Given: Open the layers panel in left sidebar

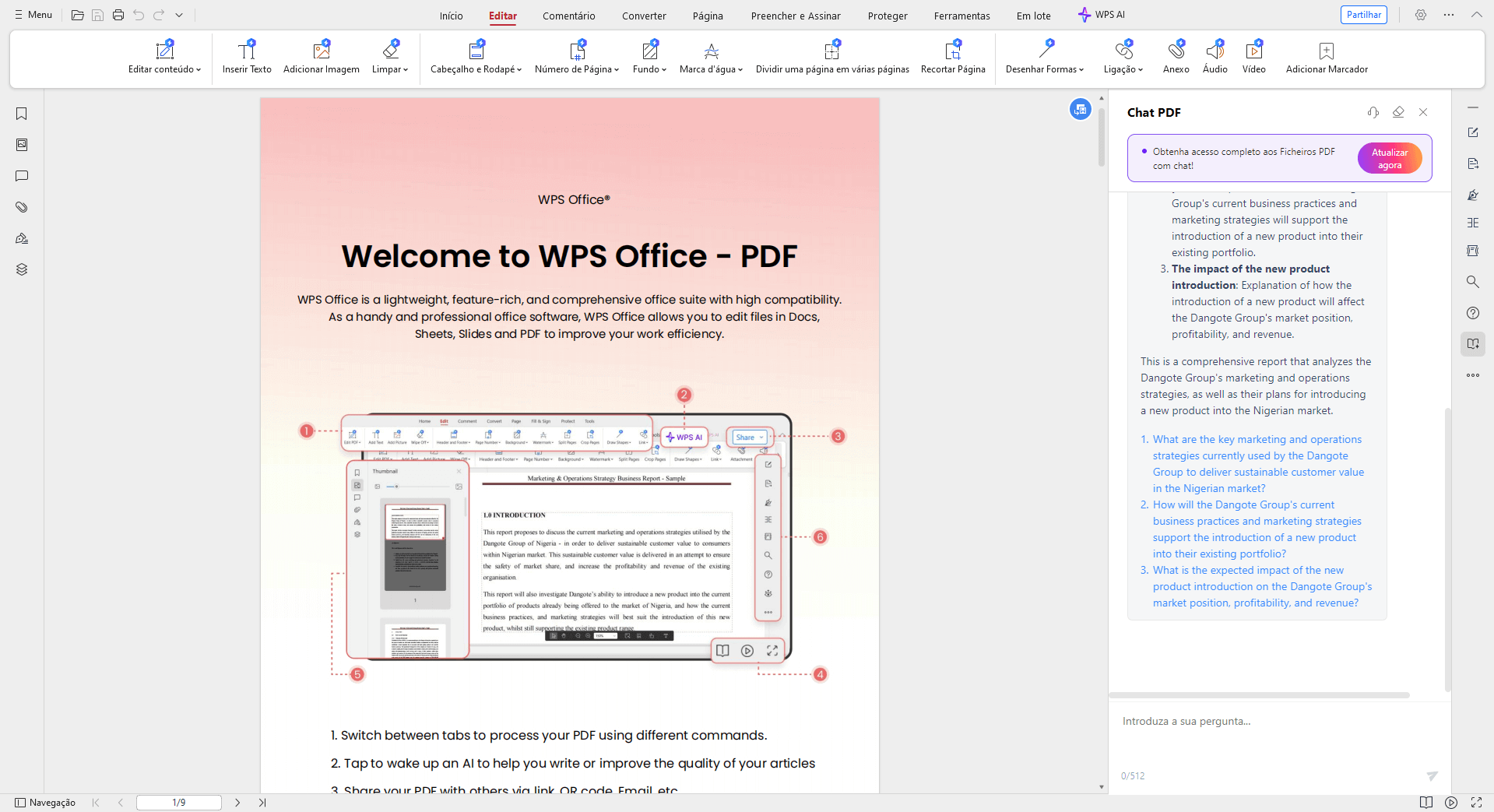Looking at the screenshot, I should coord(22,269).
